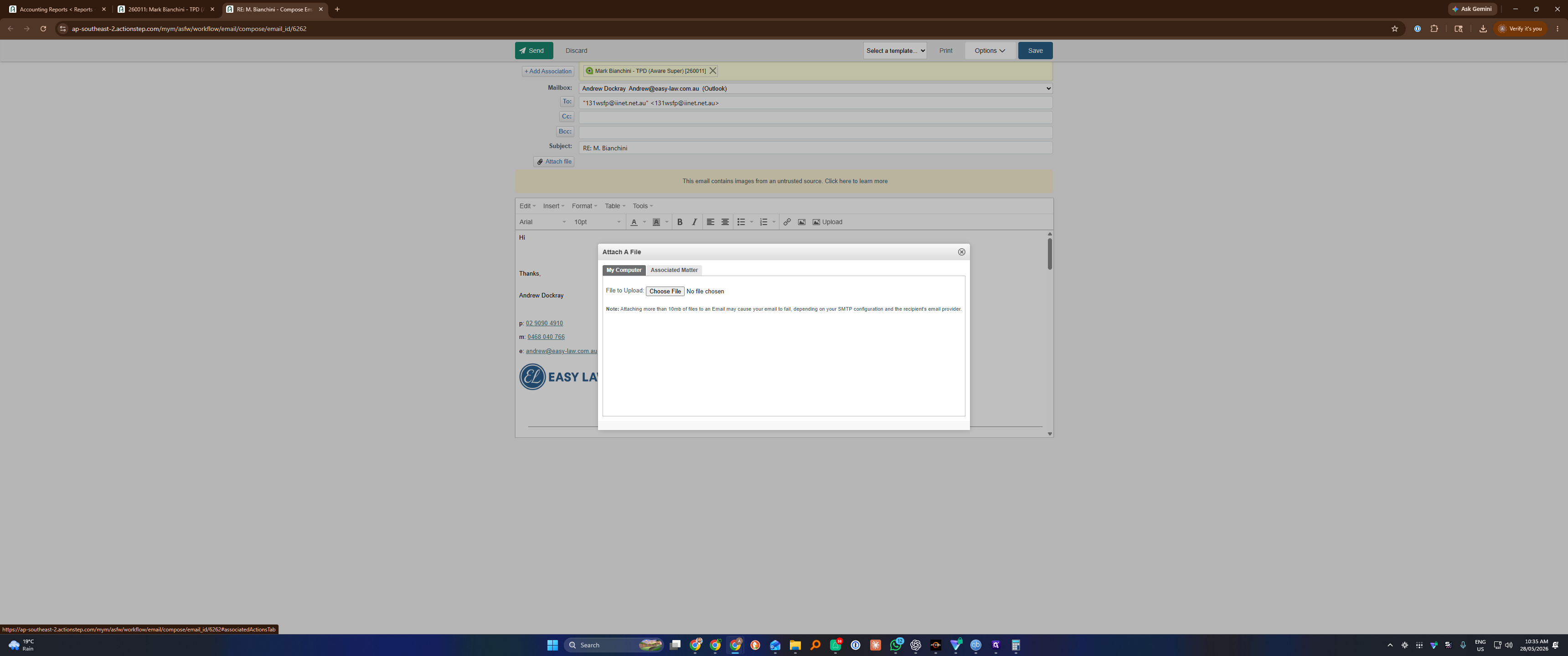Viewport: 1568px width, 656px height.
Task: Open the Format menu in the editor
Action: tap(584, 206)
